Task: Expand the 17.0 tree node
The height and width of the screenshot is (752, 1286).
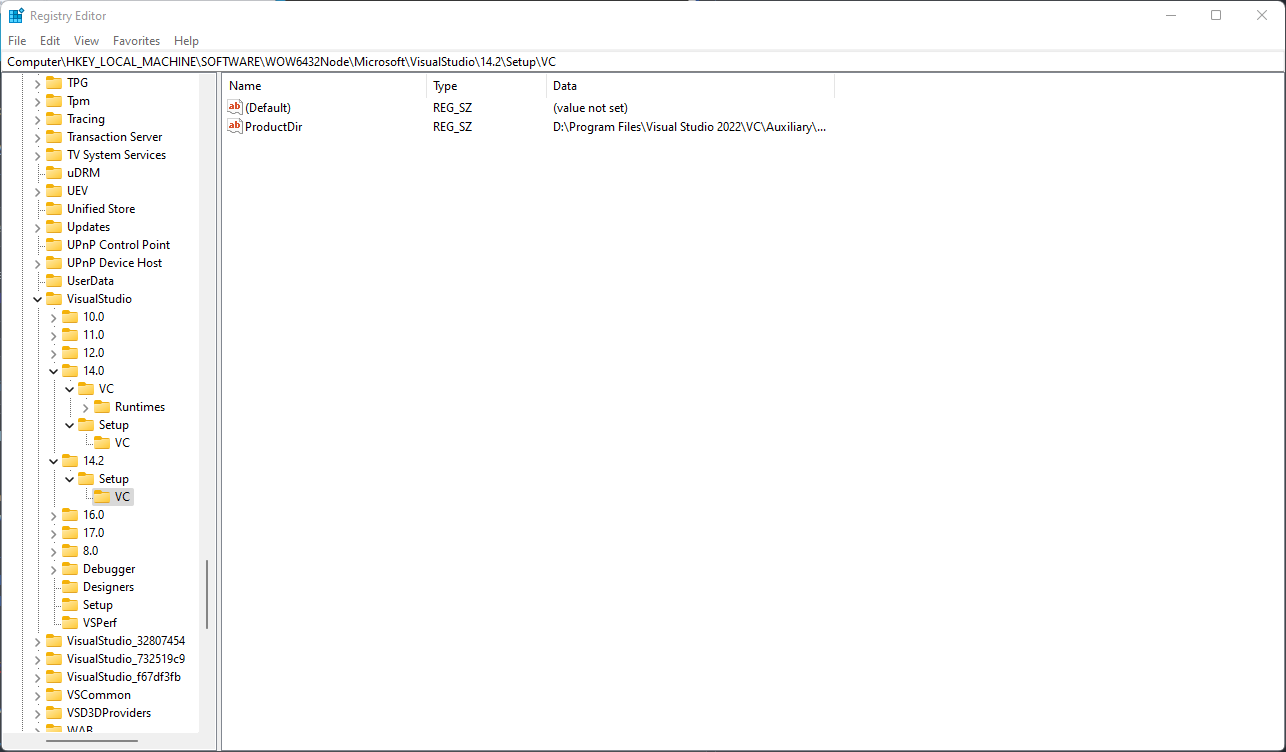Action: [x=53, y=532]
